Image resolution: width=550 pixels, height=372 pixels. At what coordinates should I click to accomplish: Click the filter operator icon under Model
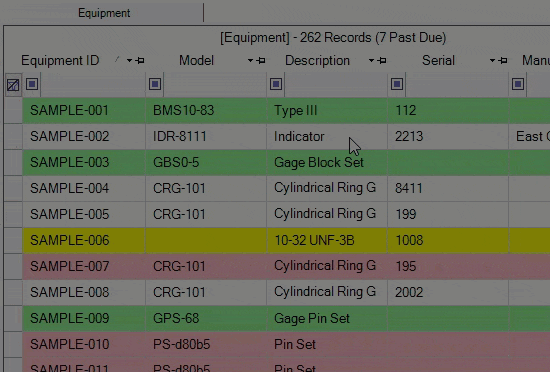click(x=155, y=84)
